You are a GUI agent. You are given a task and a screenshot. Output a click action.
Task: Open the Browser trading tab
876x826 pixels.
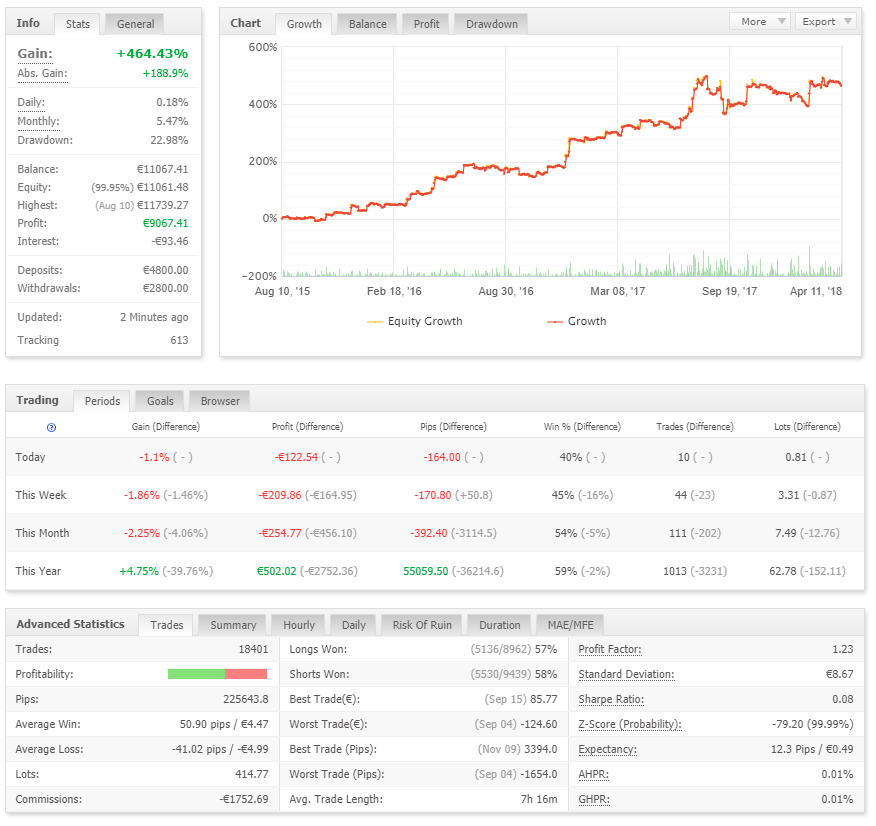[220, 401]
